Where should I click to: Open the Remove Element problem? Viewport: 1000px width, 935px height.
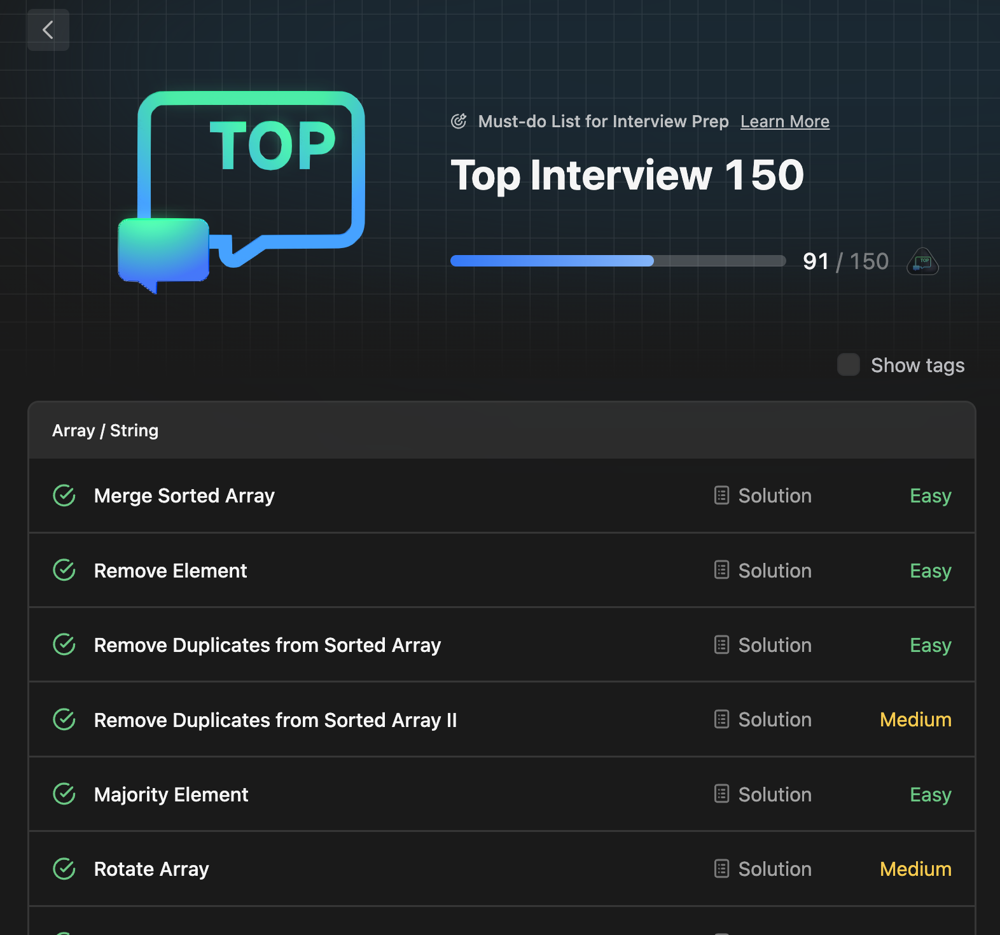click(x=170, y=570)
